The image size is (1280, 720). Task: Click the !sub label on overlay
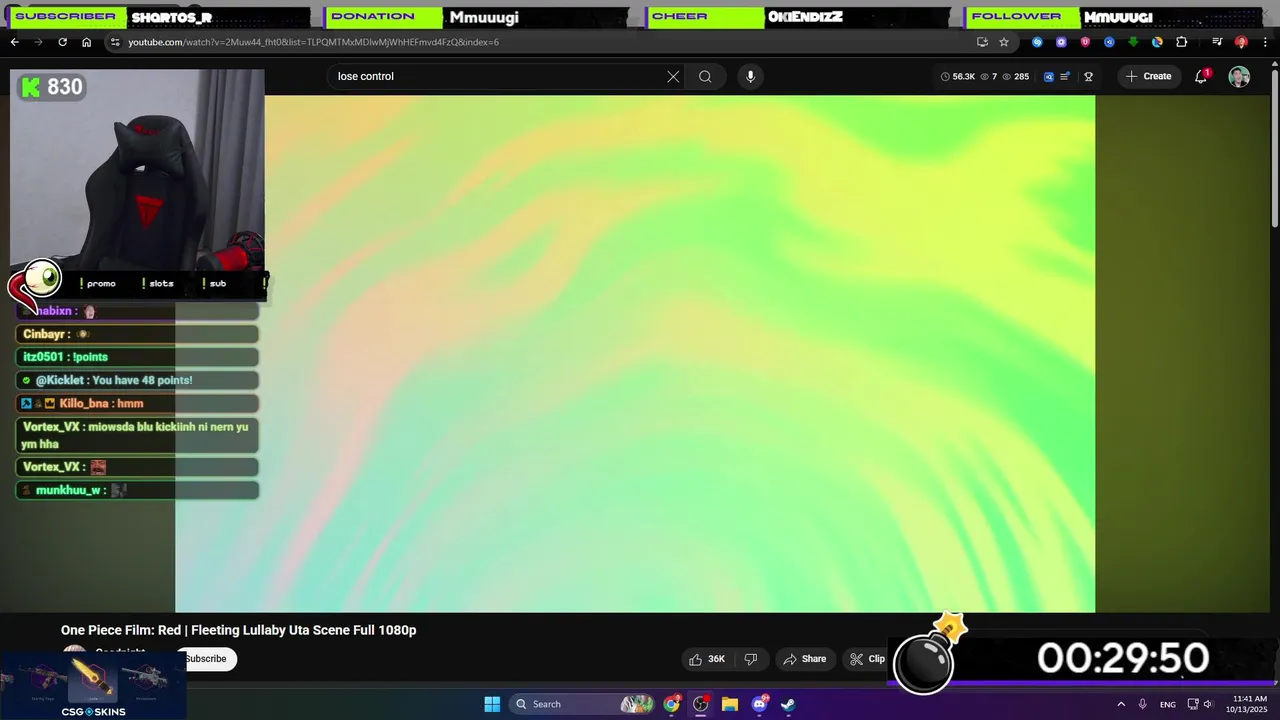[x=214, y=283]
